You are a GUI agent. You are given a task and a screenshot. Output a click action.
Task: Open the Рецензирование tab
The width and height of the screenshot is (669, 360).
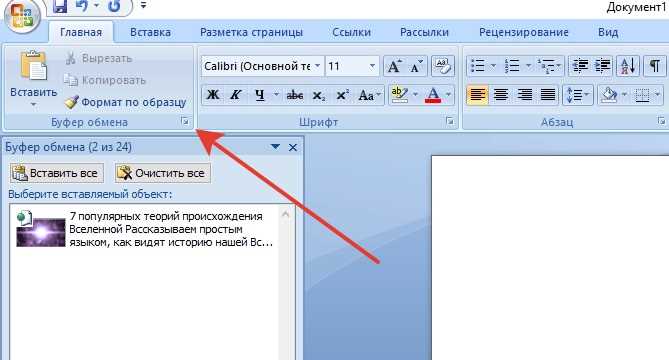[524, 32]
